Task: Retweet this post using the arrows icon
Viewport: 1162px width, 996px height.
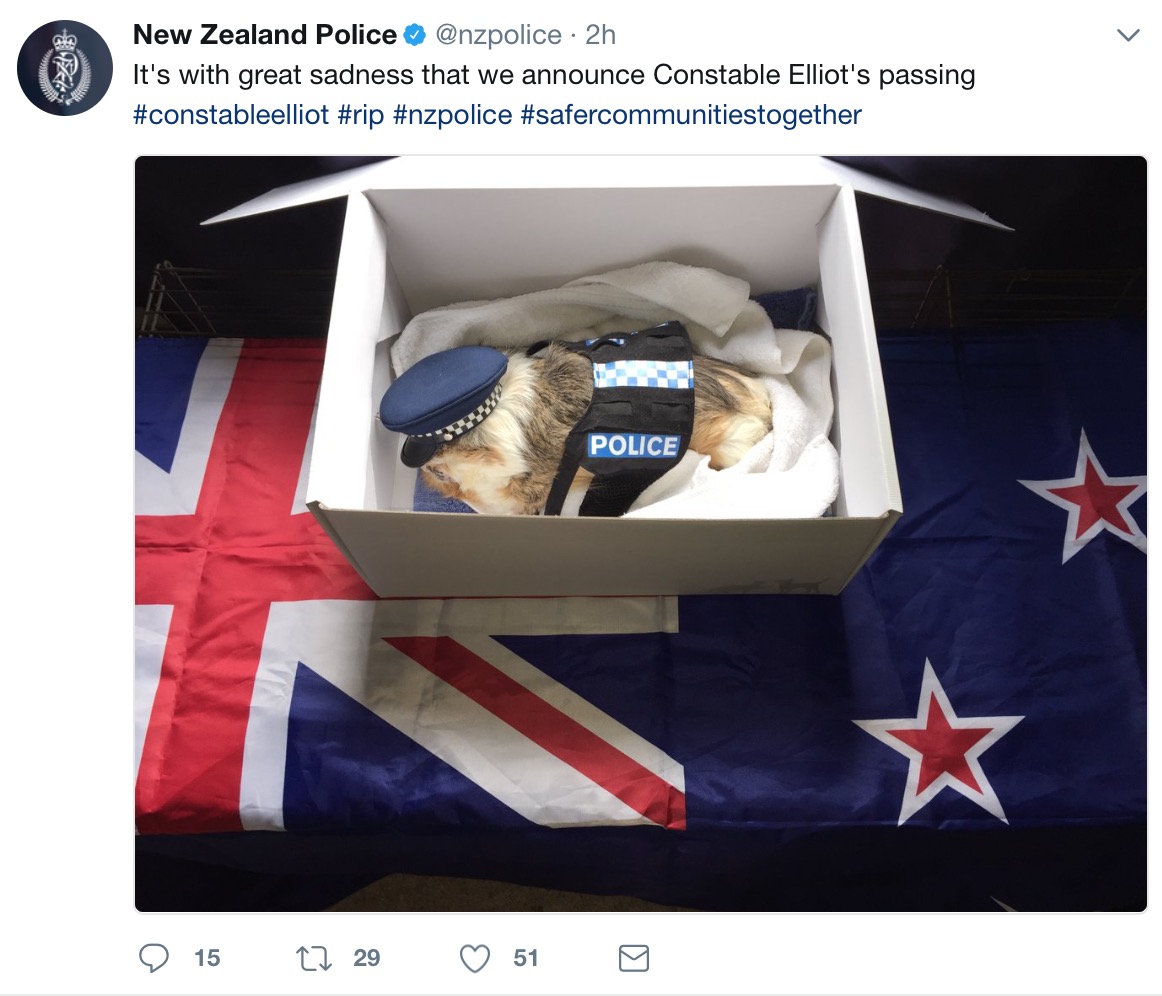Action: click(313, 958)
